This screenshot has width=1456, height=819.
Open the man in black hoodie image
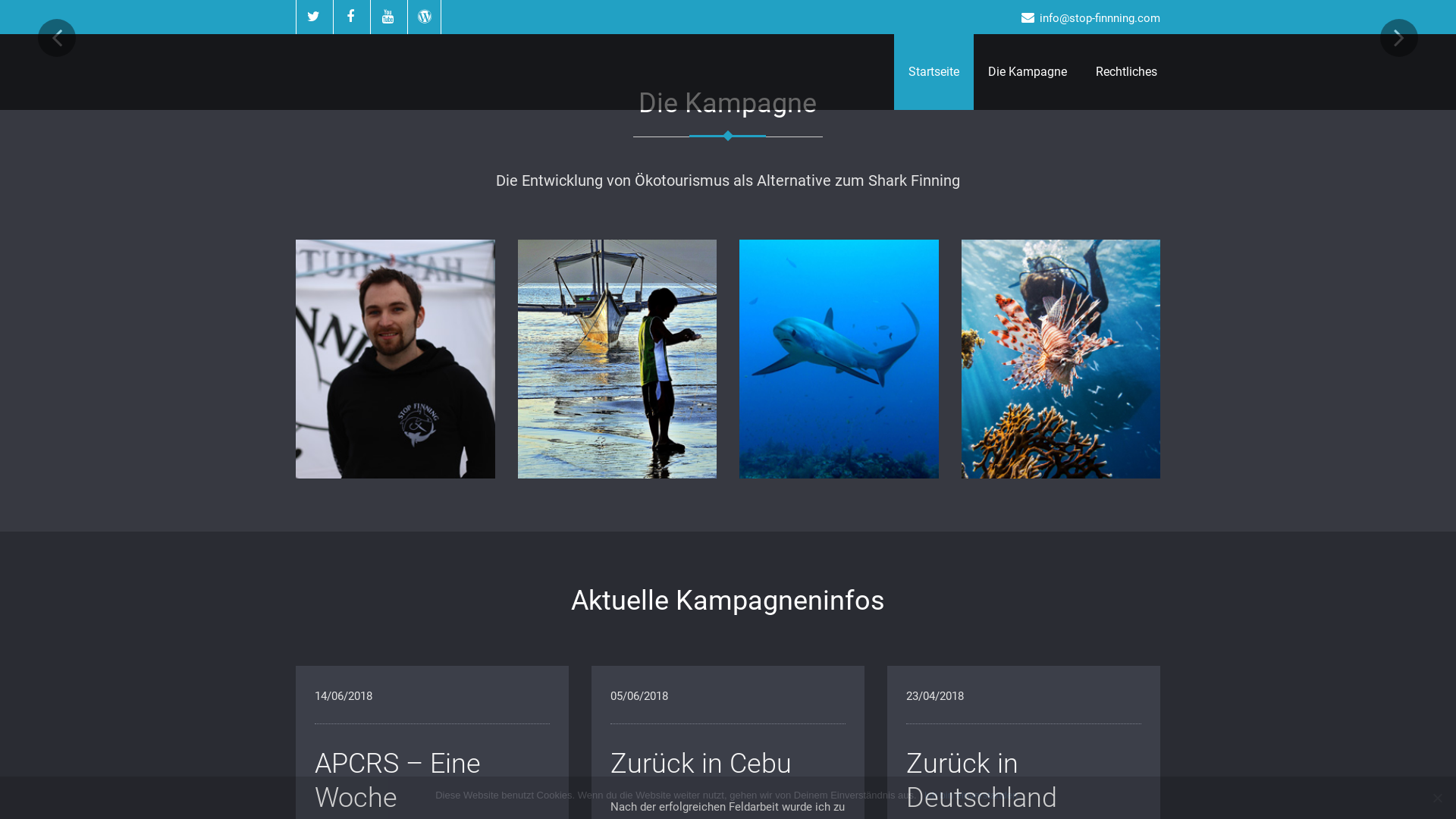coord(395,359)
